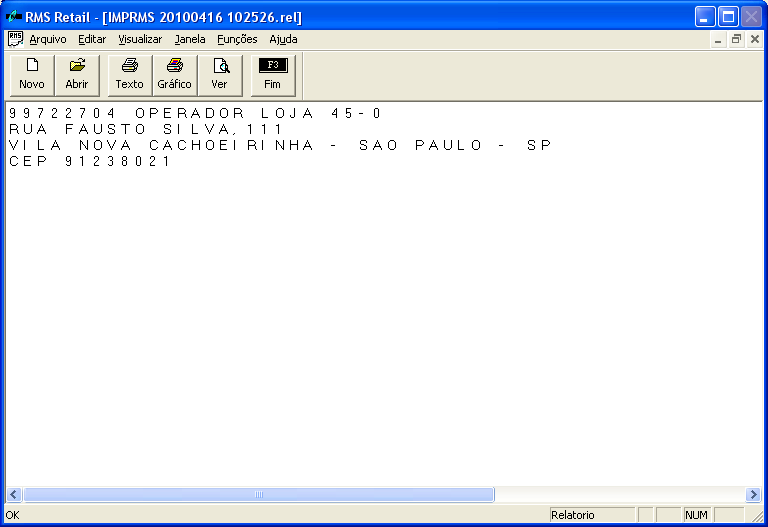
Task: Click the horizontal scrollbar left arrow
Action: coord(13,495)
